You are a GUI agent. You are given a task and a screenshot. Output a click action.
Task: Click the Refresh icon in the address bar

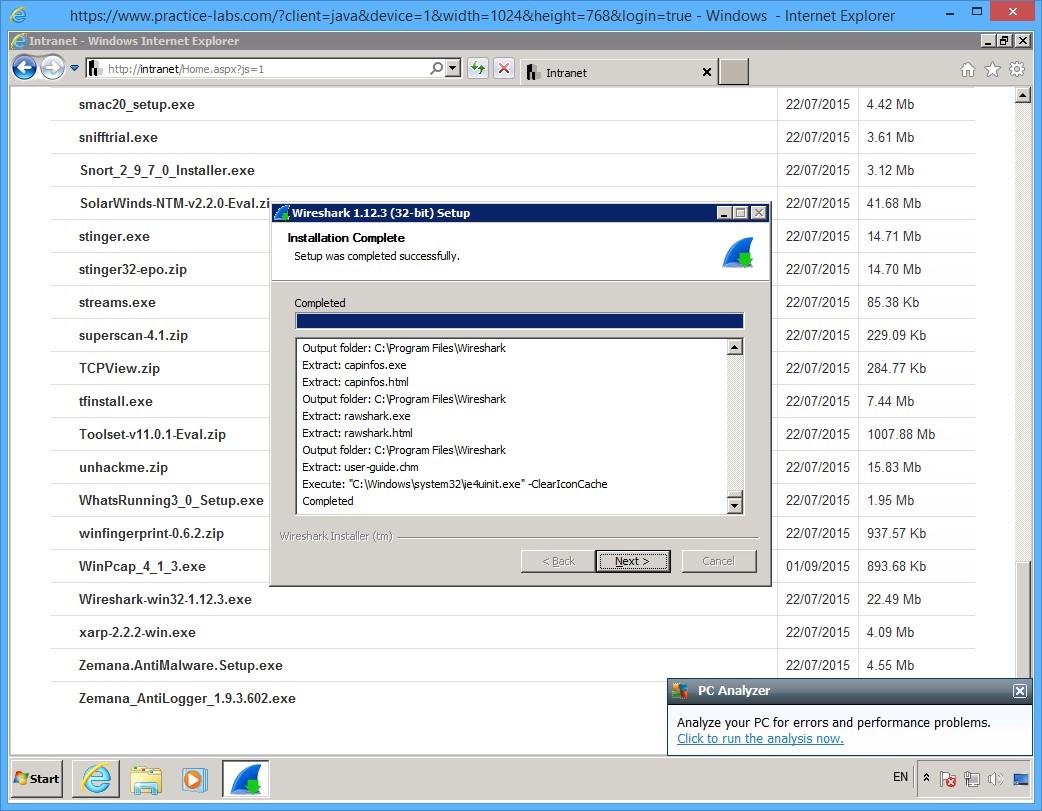click(x=476, y=68)
